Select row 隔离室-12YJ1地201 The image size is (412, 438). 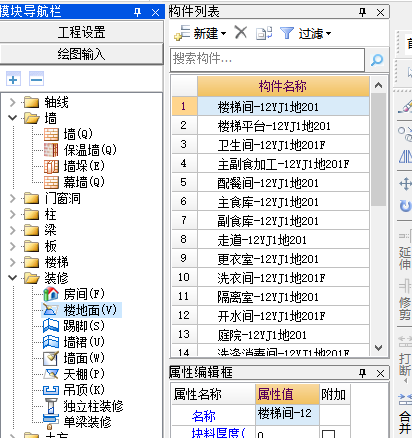pos(271,297)
